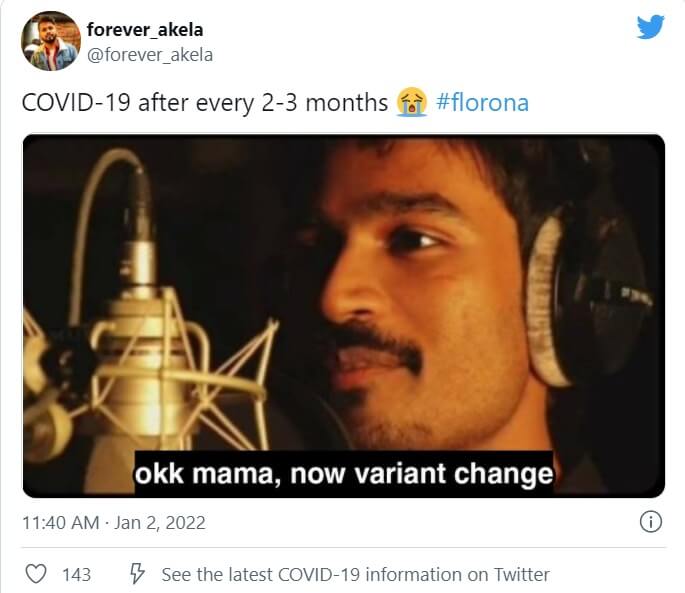Like the tweet with the heart icon

click(x=36, y=574)
